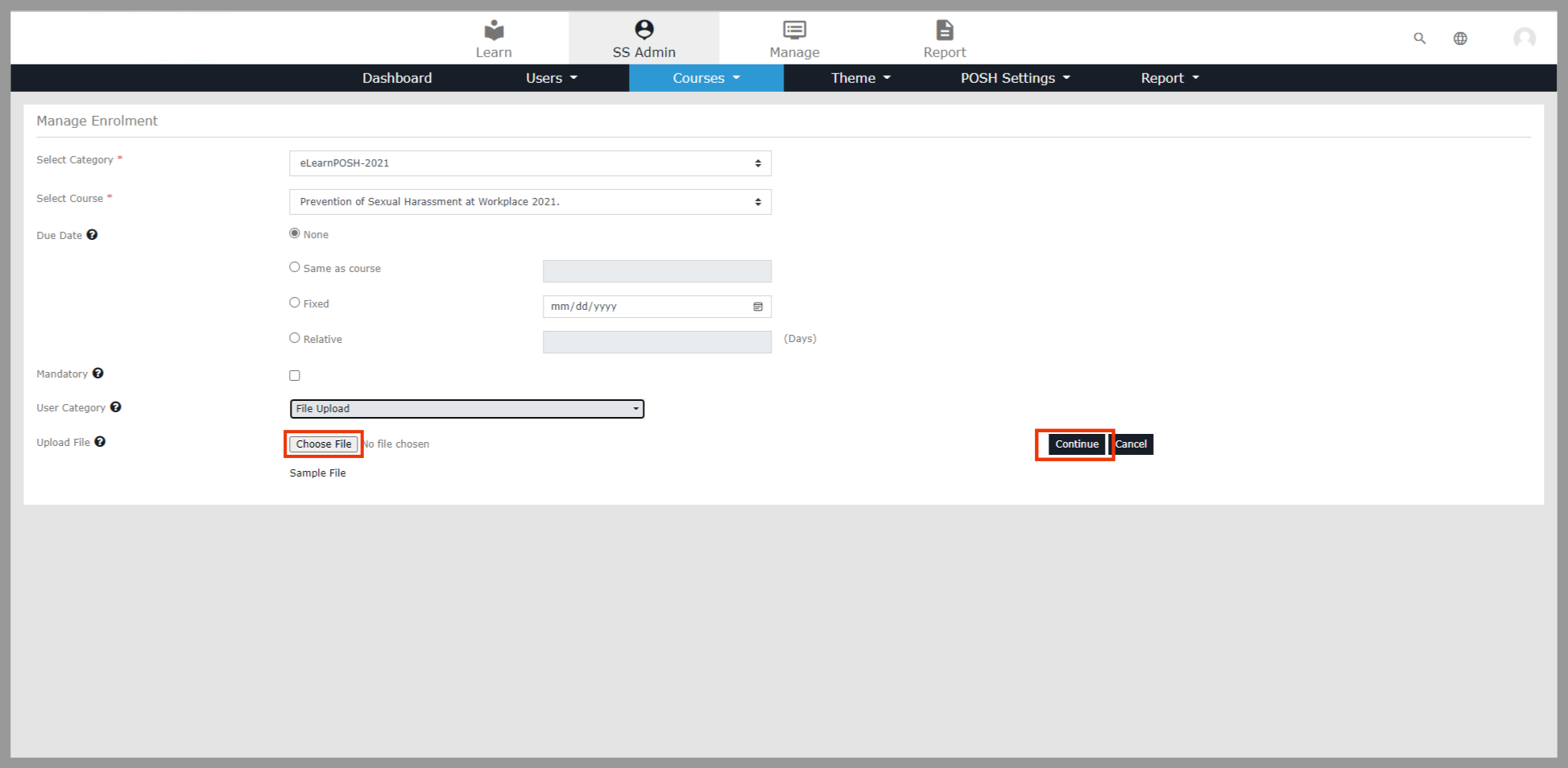1568x768 pixels.
Task: Click the Due Date help icon
Action: [93, 235]
